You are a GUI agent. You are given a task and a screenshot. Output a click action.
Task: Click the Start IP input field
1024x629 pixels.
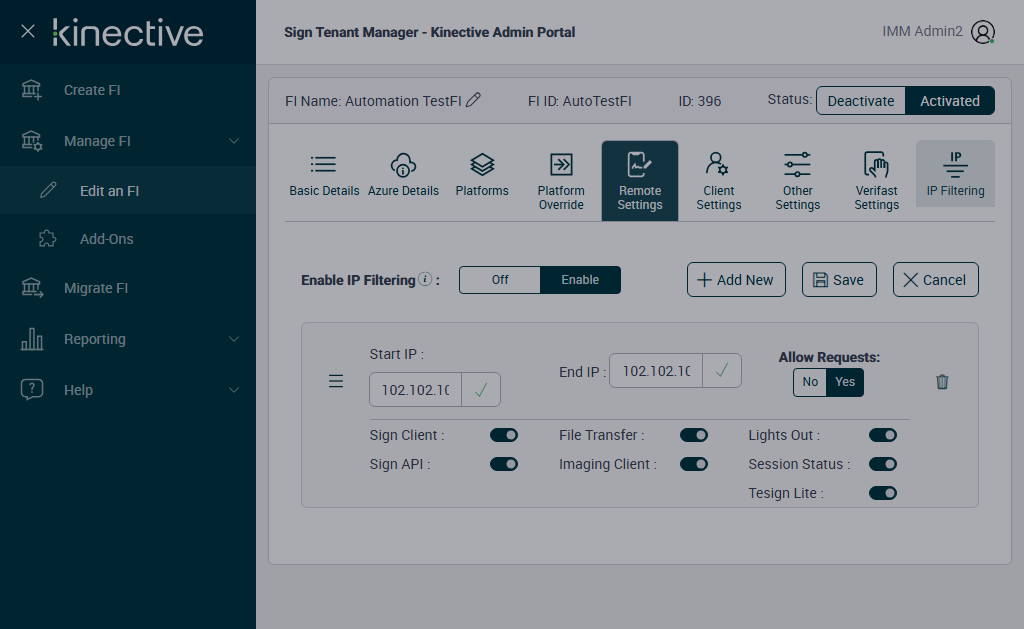[x=415, y=390]
